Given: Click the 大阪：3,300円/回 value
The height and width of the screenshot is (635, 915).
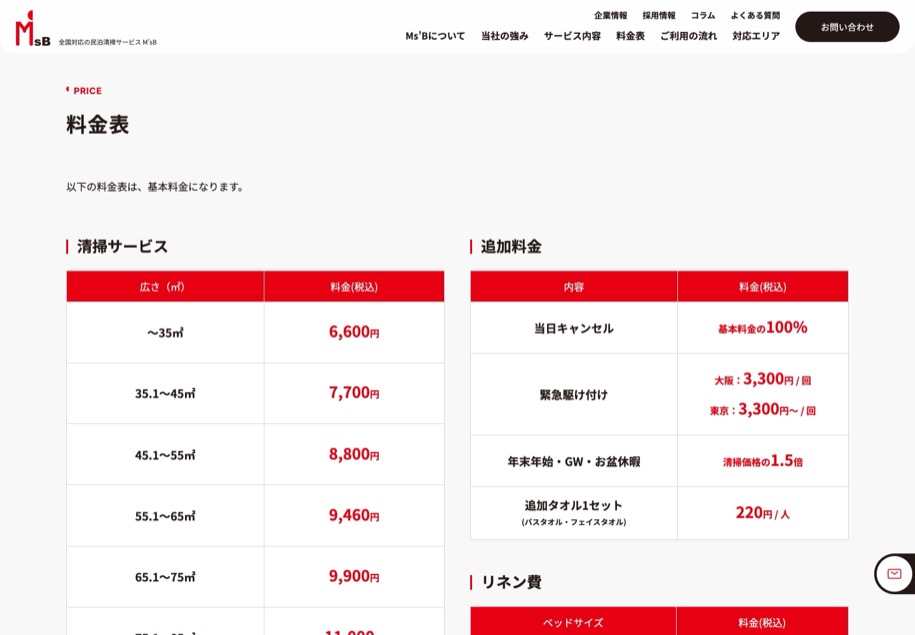Looking at the screenshot, I should (x=762, y=379).
